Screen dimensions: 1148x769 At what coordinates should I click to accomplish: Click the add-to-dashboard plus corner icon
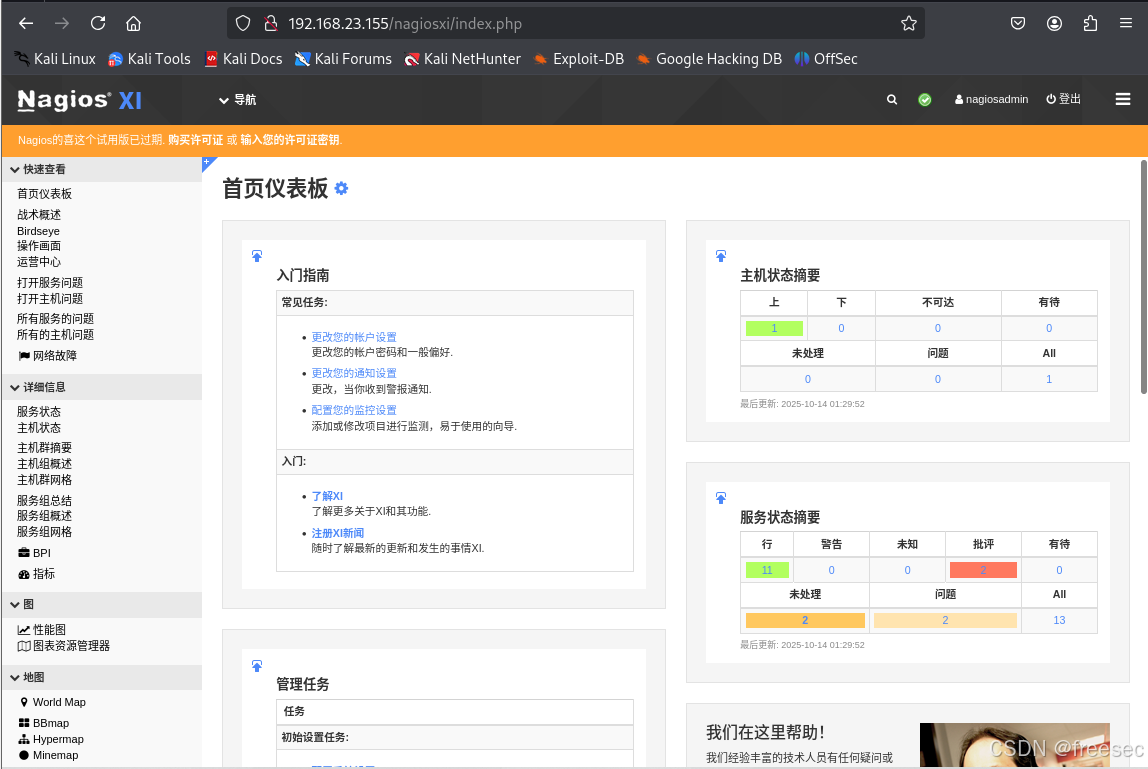pyautogui.click(x=208, y=163)
